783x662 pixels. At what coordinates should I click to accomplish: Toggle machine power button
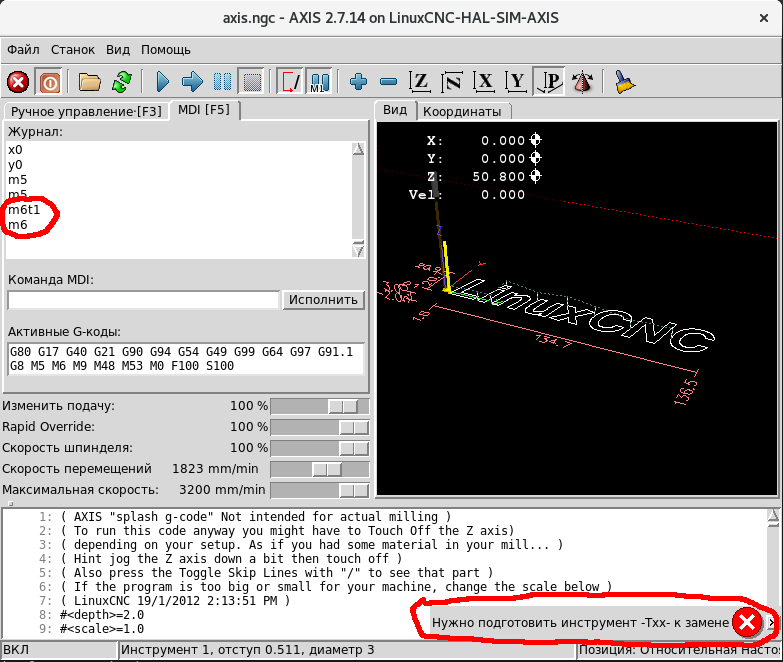(x=49, y=82)
